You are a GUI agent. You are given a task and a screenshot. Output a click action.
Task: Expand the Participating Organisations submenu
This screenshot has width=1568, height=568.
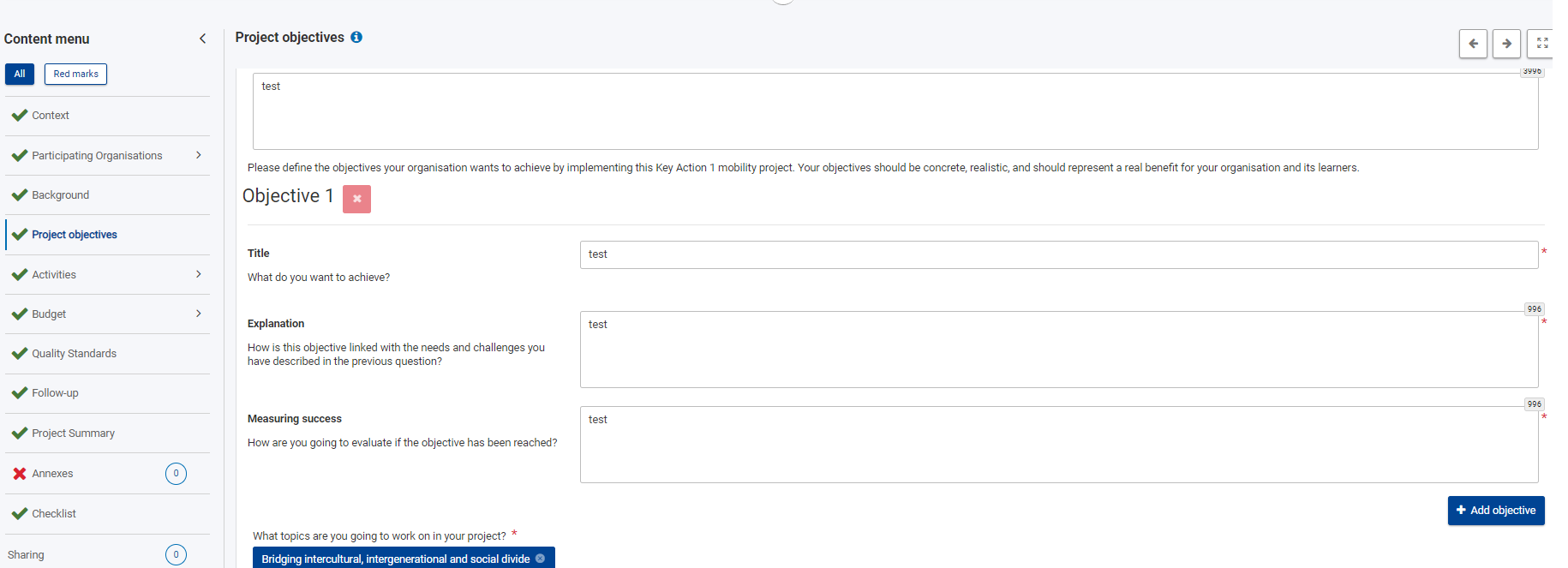(x=199, y=155)
